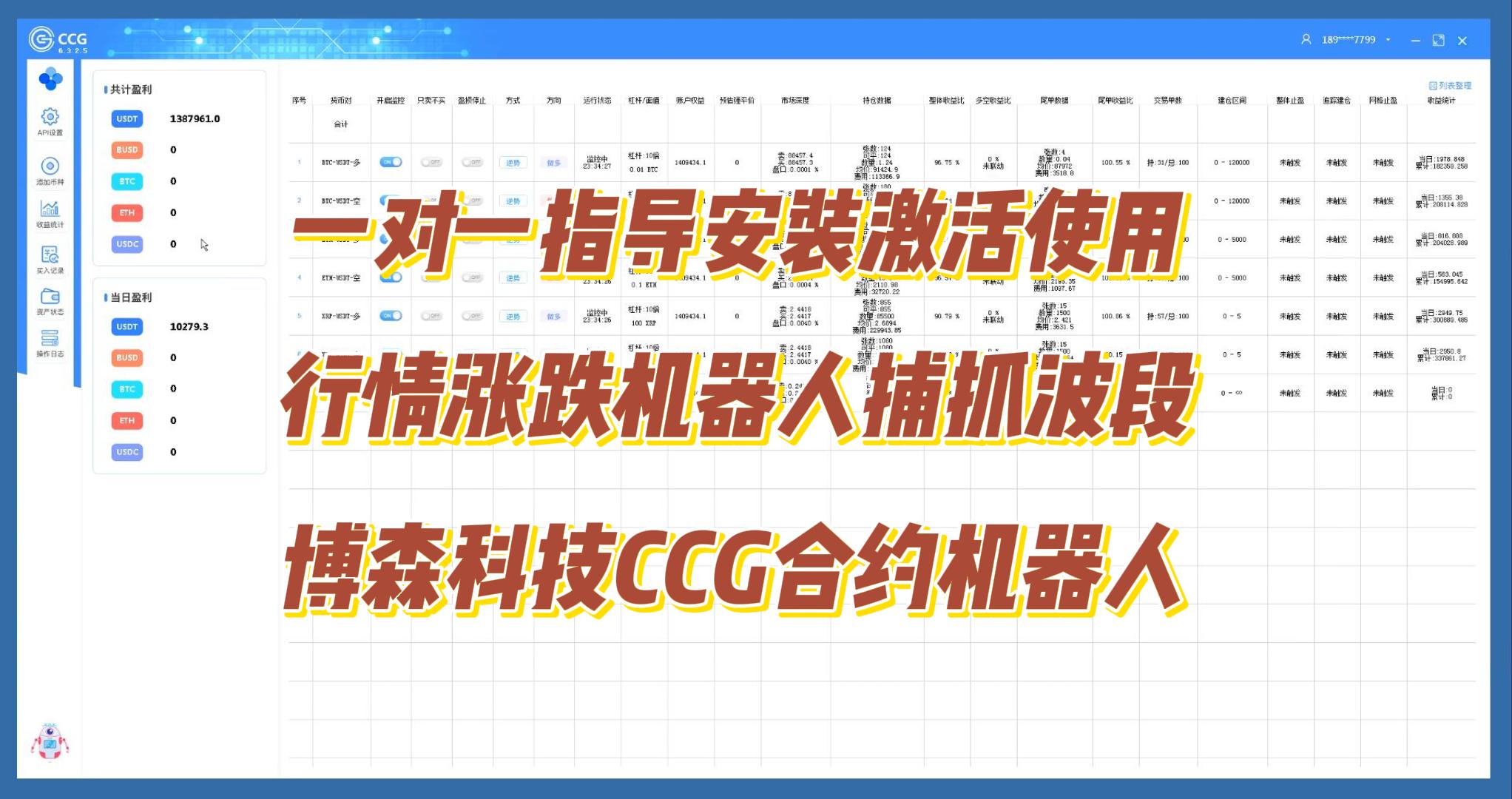
Task: Open 操作日志 operation log
Action: pos(50,343)
